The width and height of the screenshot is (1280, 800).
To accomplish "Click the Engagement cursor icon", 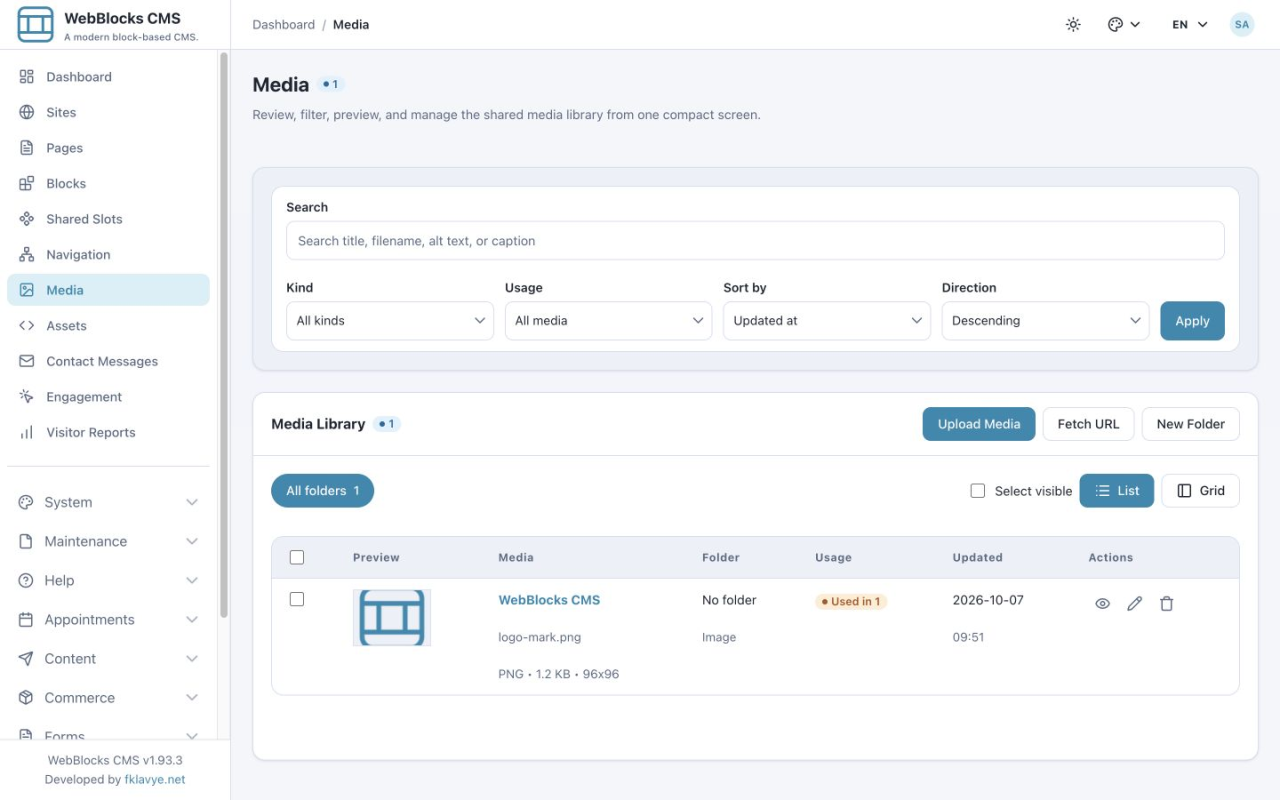I will (27, 396).
